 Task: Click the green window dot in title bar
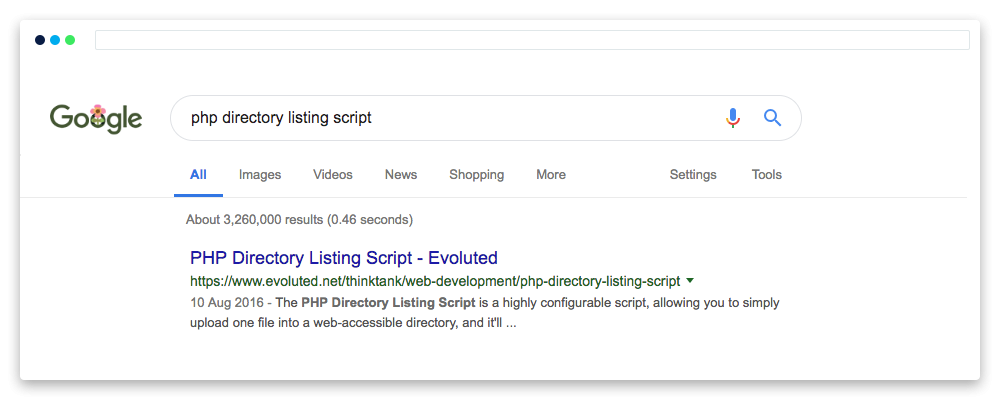point(70,40)
